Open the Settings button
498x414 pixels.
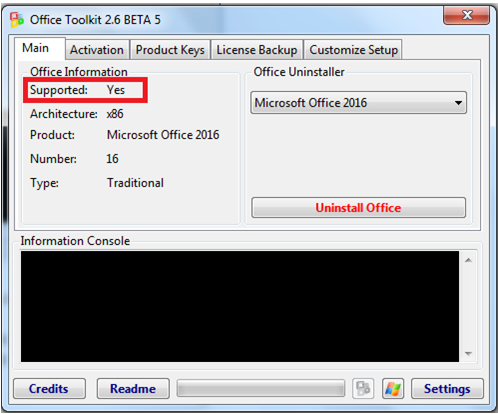pyautogui.click(x=447, y=388)
